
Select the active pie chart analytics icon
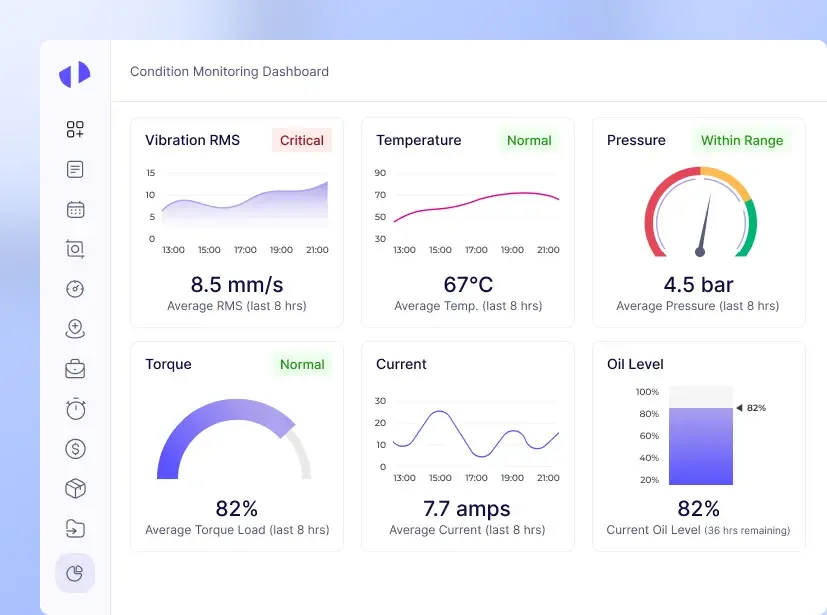point(75,573)
